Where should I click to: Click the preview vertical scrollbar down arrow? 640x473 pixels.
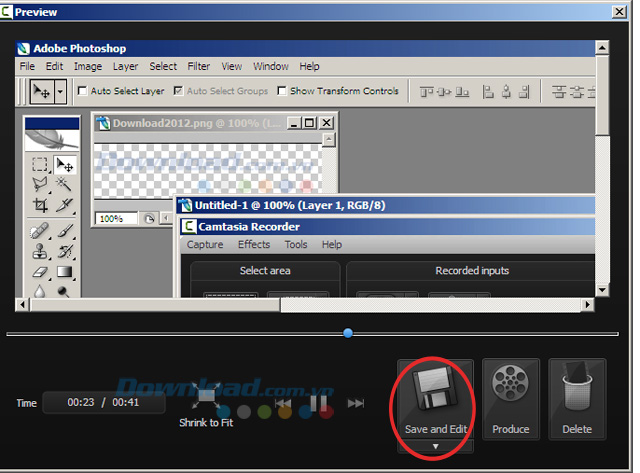602,290
